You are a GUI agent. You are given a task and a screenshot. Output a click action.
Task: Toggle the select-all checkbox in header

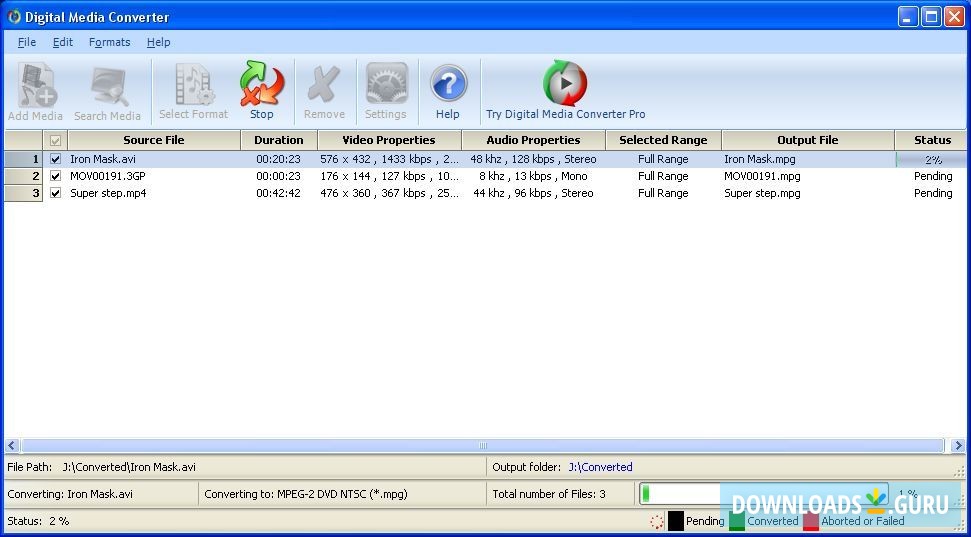[56, 141]
